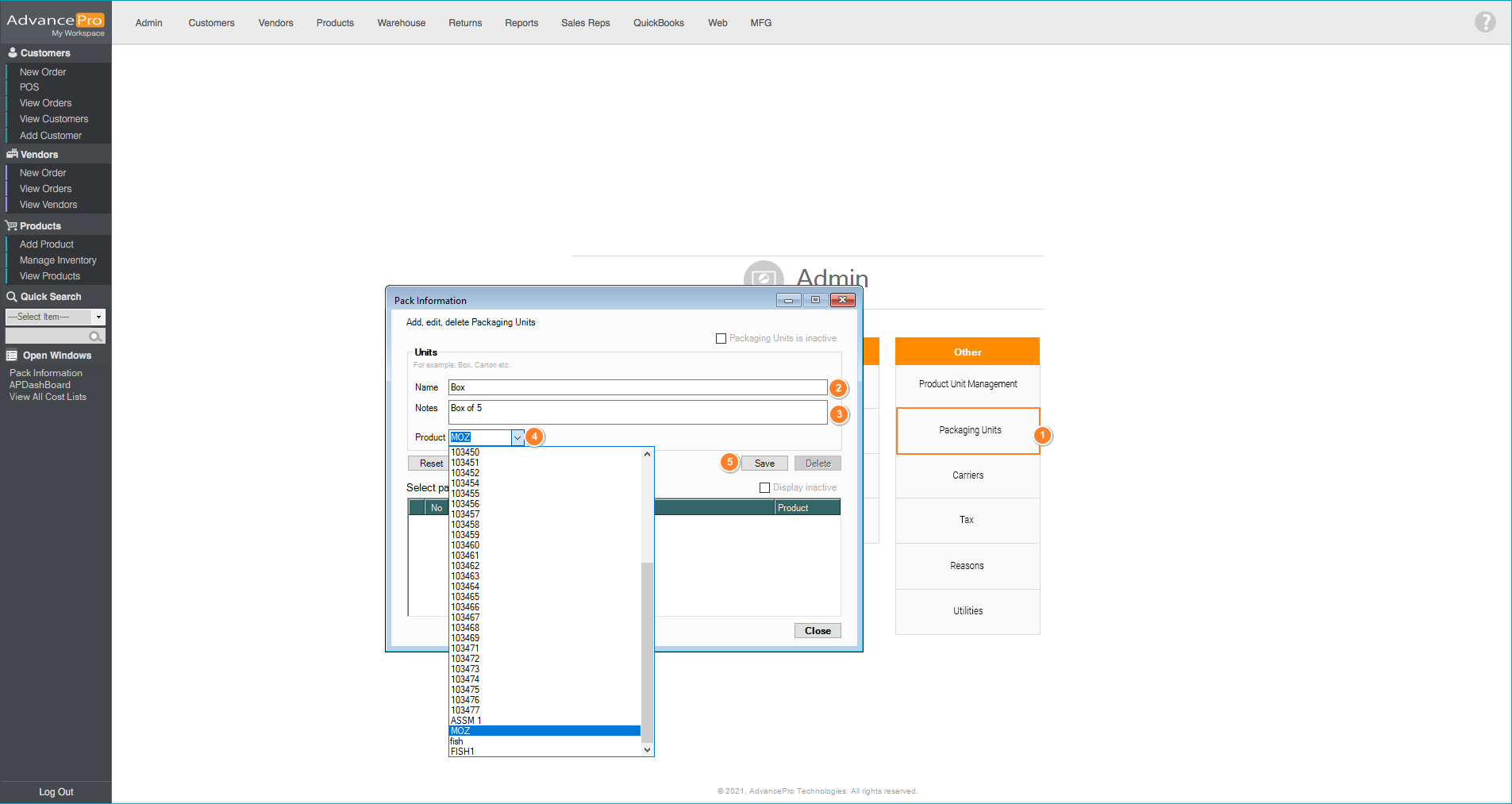Enable Packaging Units is inactive checkbox
Screen dimensions: 1512x804
721,339
